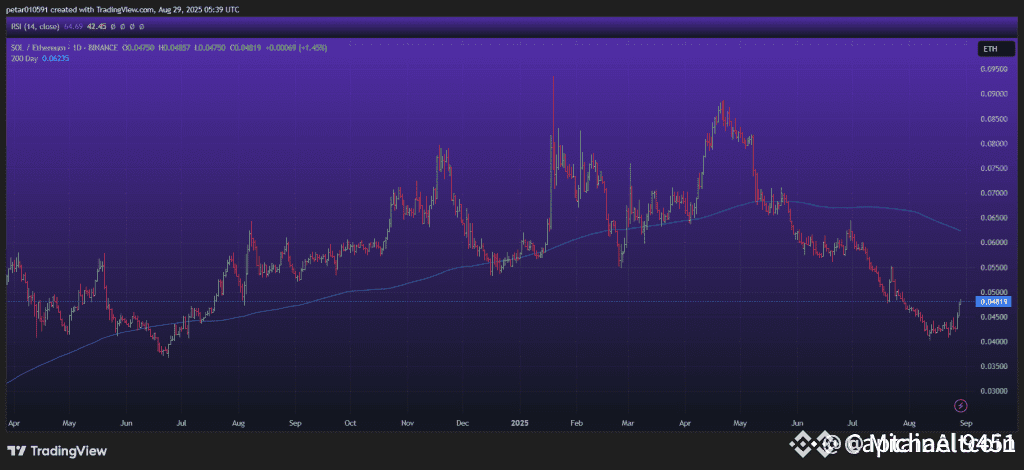
Task: Click the 200 Day value 0.06235
Action: coord(56,58)
